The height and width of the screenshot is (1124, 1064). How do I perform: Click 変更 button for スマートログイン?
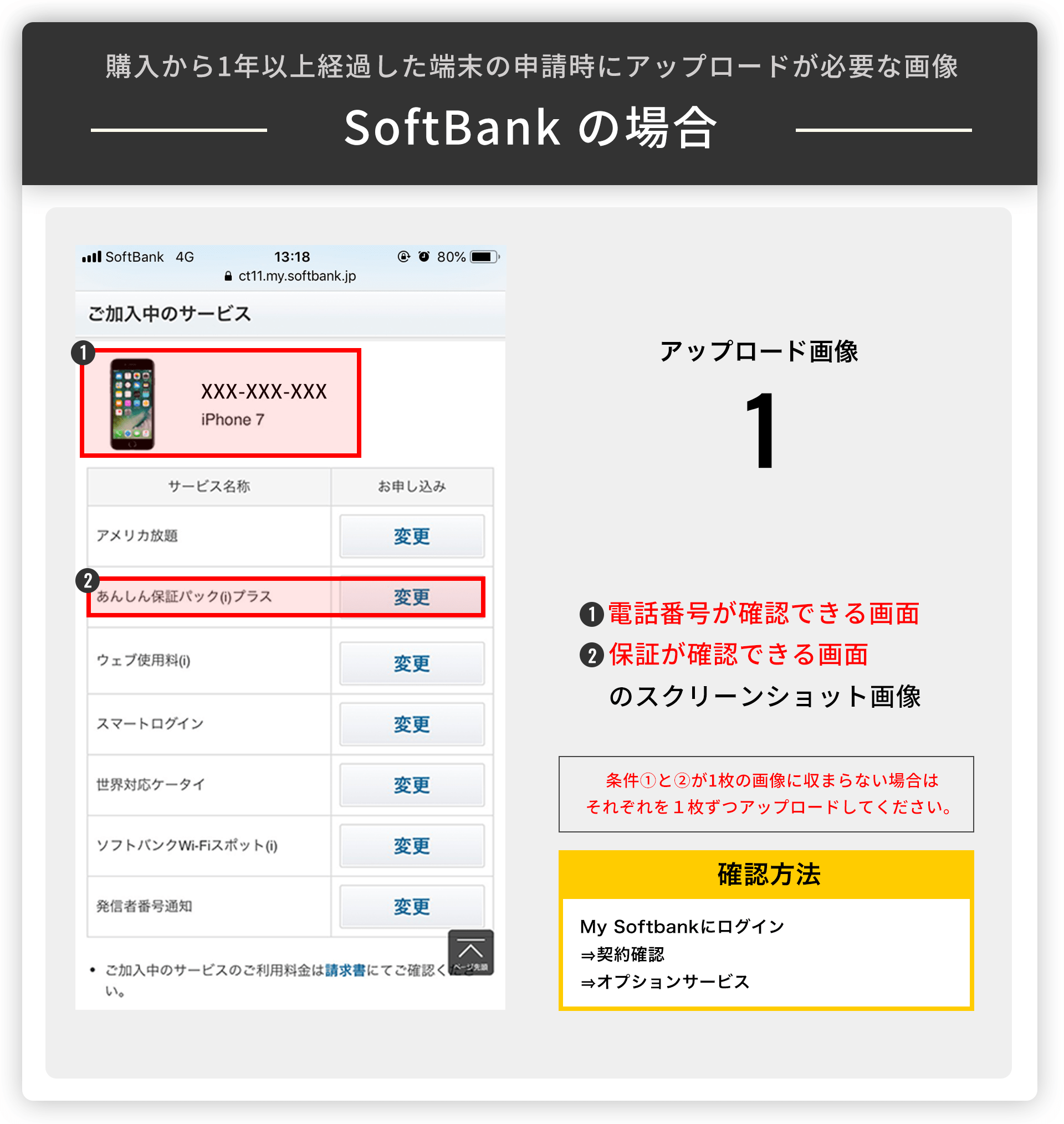coord(412,724)
